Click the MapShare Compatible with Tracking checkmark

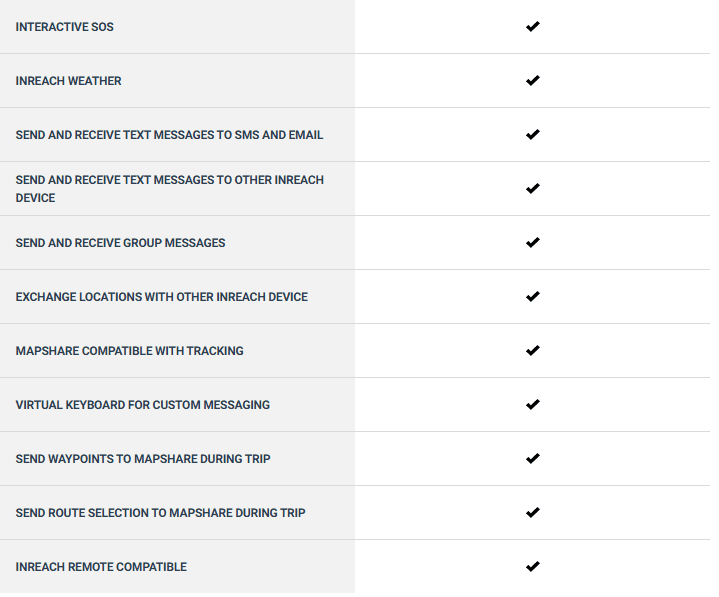coord(532,351)
